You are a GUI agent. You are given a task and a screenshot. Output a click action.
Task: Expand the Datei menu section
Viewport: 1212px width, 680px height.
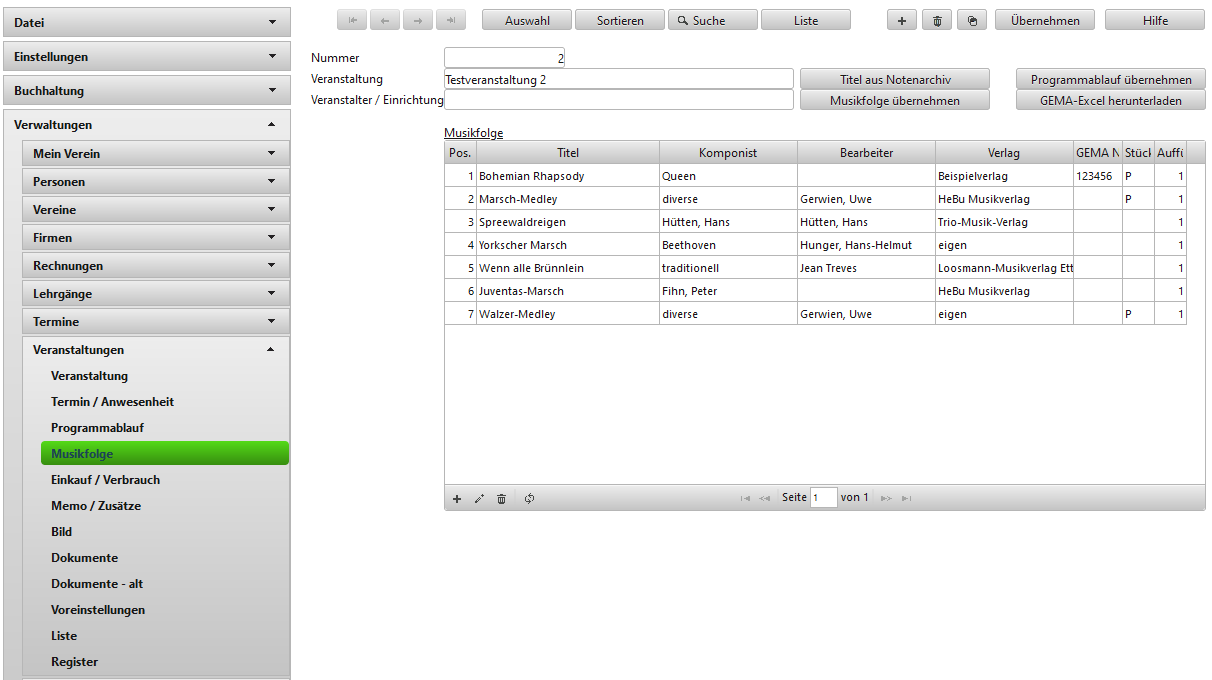147,22
